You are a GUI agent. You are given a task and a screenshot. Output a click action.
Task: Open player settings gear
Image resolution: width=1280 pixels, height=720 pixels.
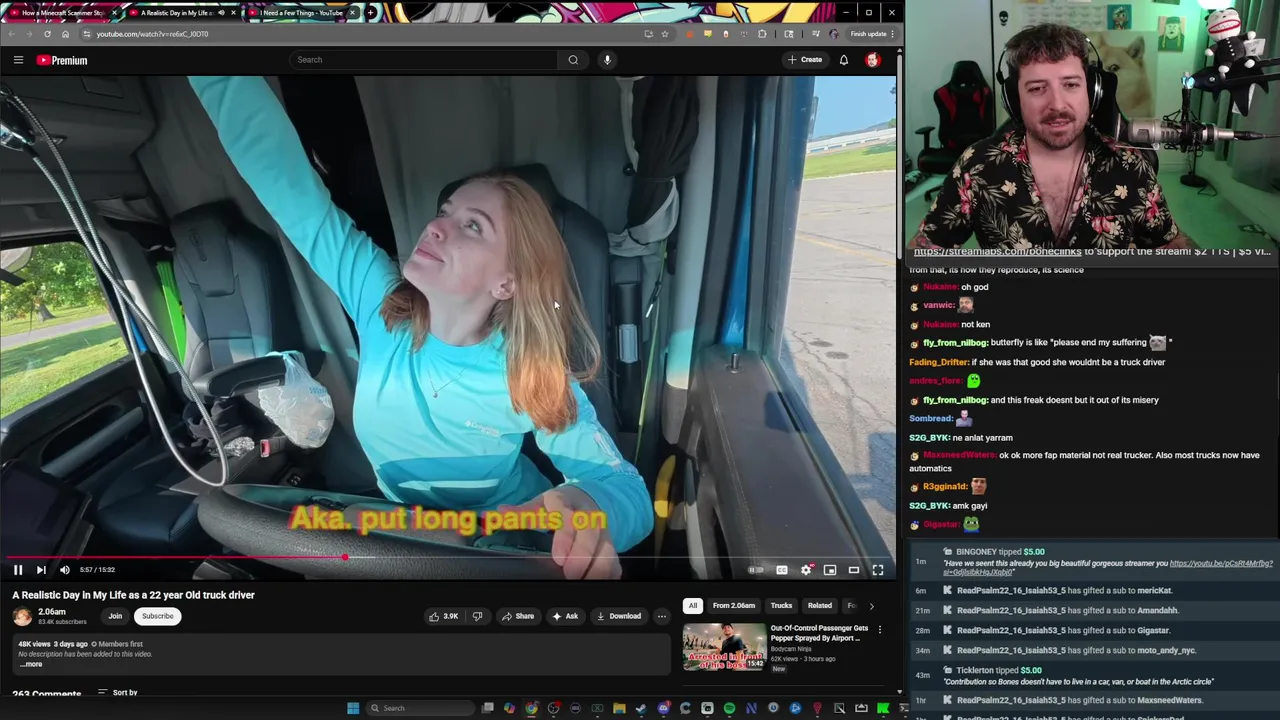click(806, 570)
